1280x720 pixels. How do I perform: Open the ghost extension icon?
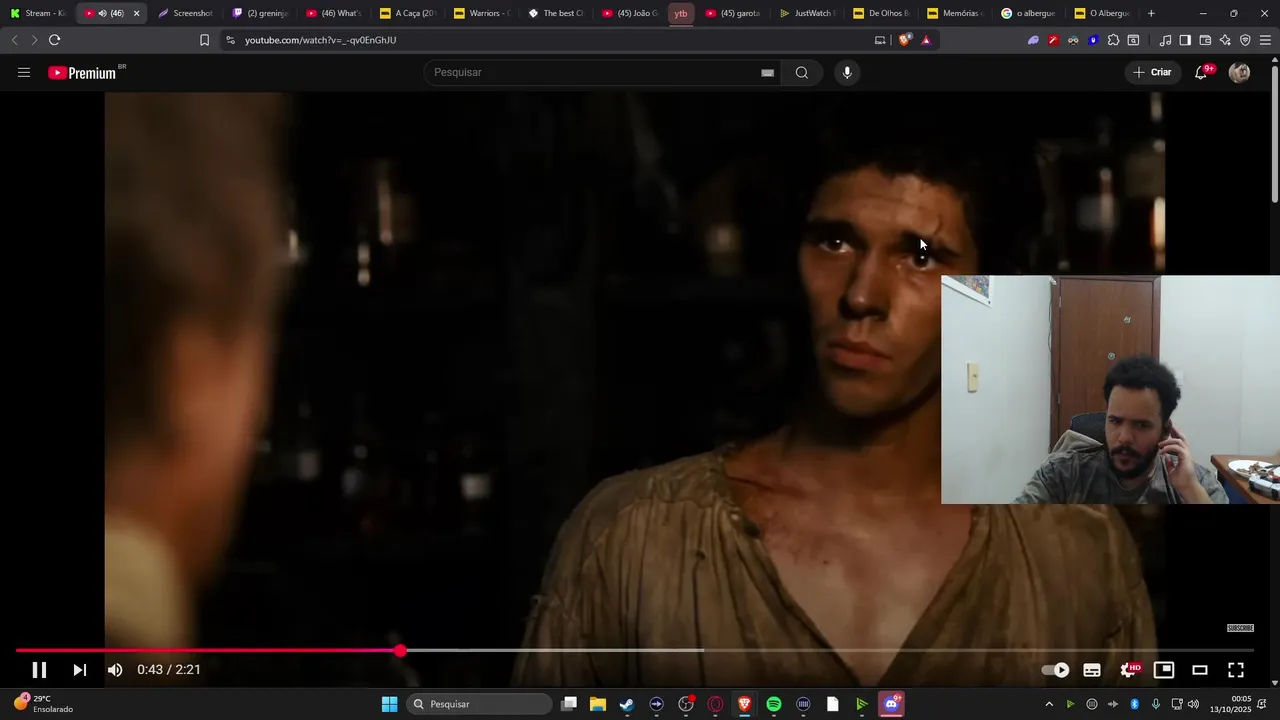pos(1033,40)
